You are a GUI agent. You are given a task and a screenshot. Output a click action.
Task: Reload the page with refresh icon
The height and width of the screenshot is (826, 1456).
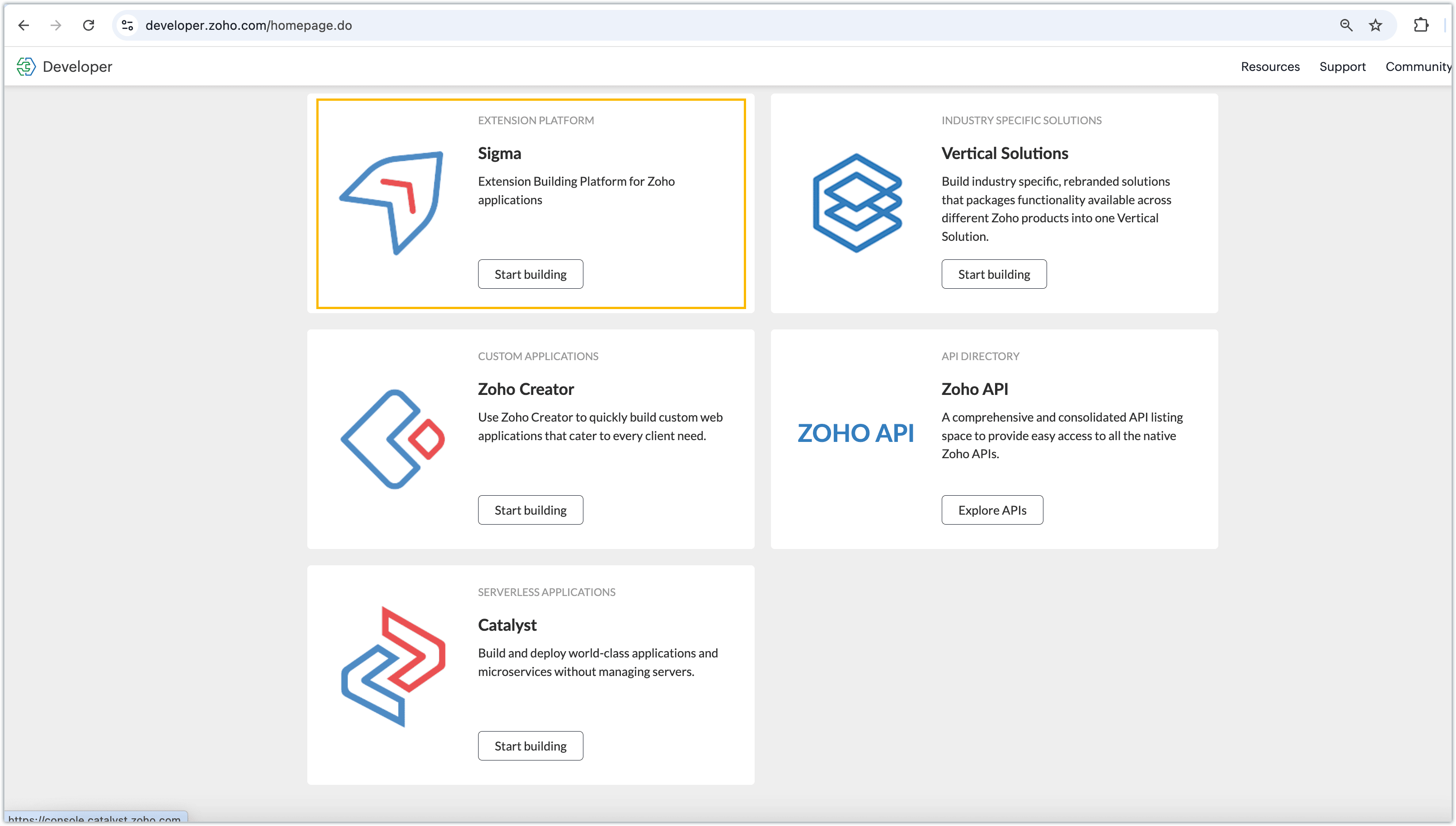pos(89,25)
